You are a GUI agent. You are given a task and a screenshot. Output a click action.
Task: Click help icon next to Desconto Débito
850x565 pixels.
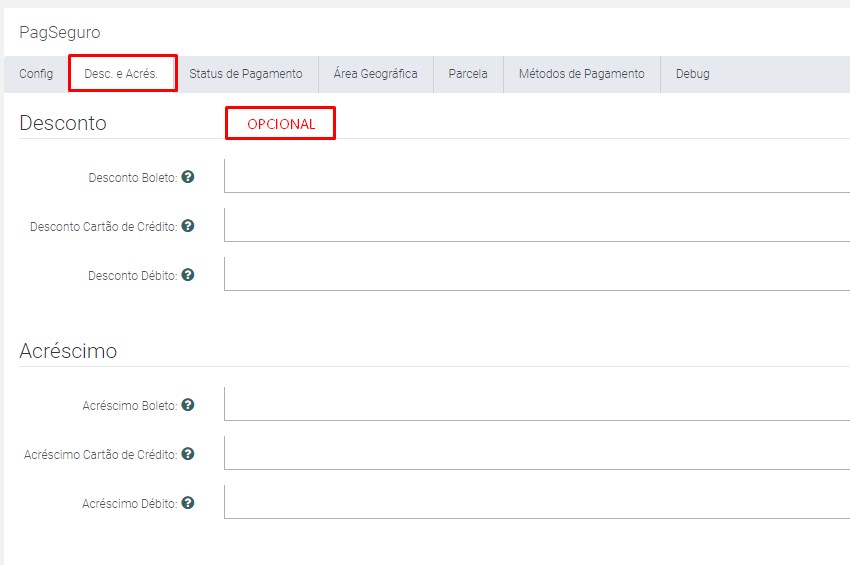(x=187, y=275)
